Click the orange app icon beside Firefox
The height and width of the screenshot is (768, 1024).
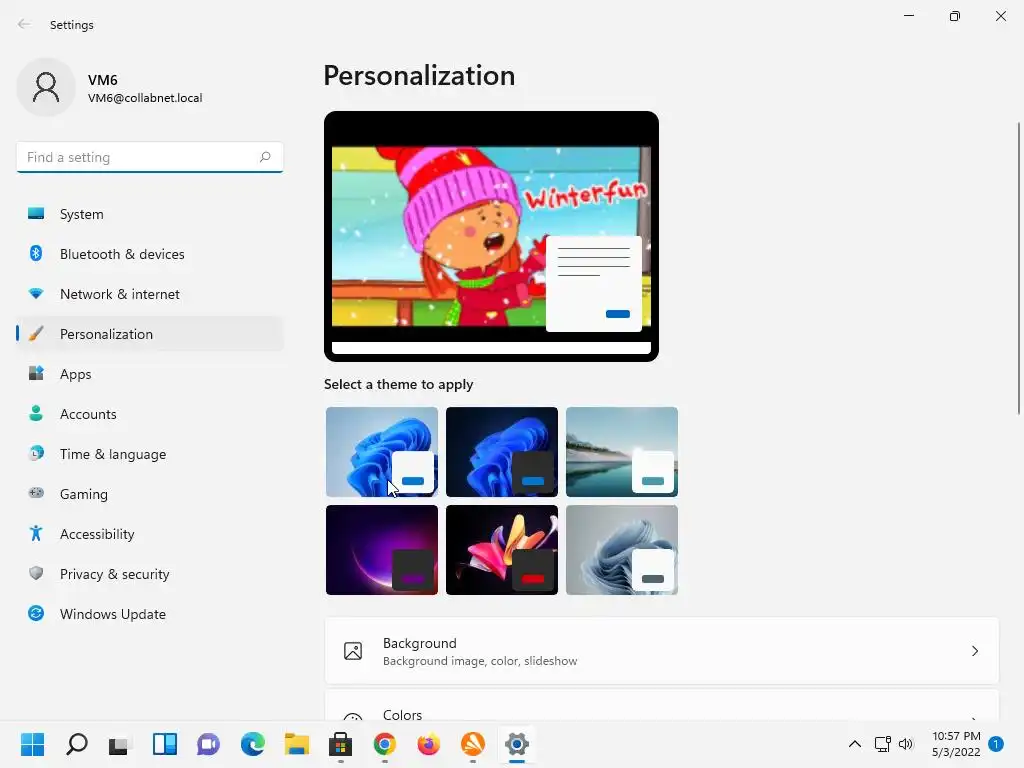coord(473,744)
